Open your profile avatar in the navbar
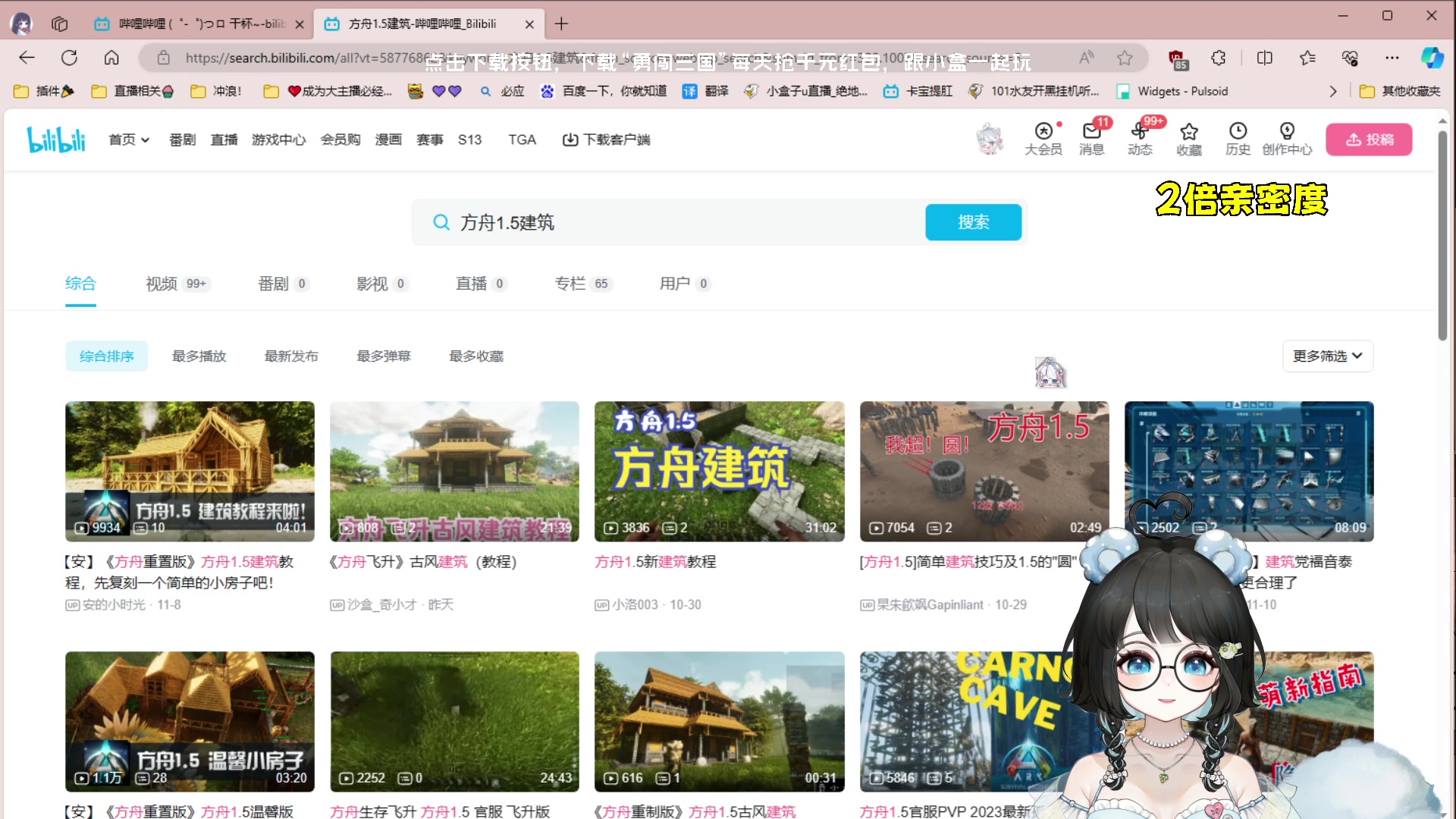 pos(989,139)
